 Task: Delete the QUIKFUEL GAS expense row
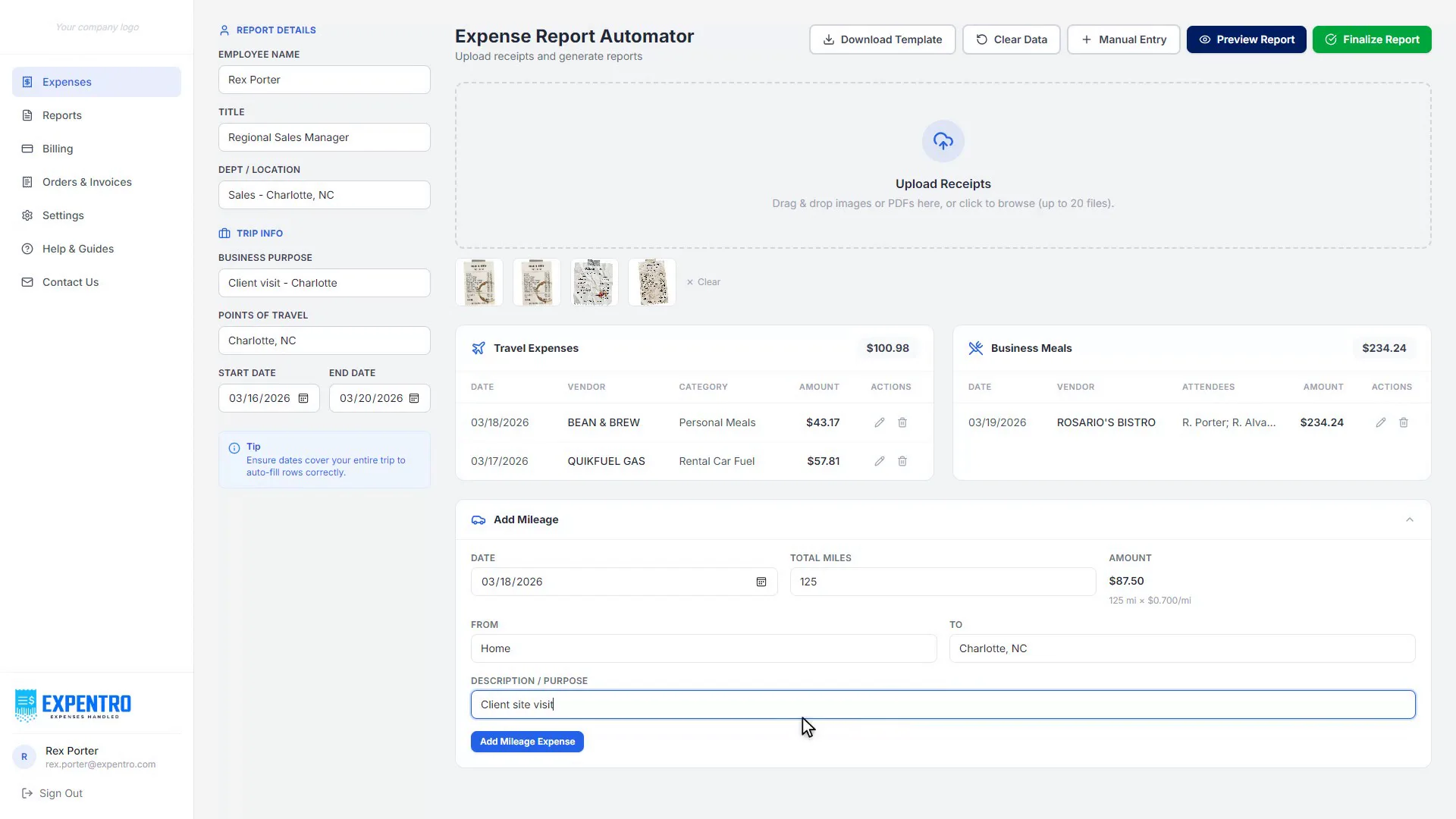[902, 461]
